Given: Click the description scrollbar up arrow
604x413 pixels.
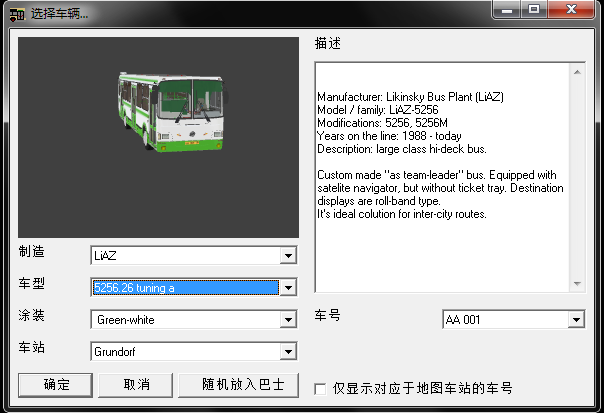Looking at the screenshot, I should (577, 72).
